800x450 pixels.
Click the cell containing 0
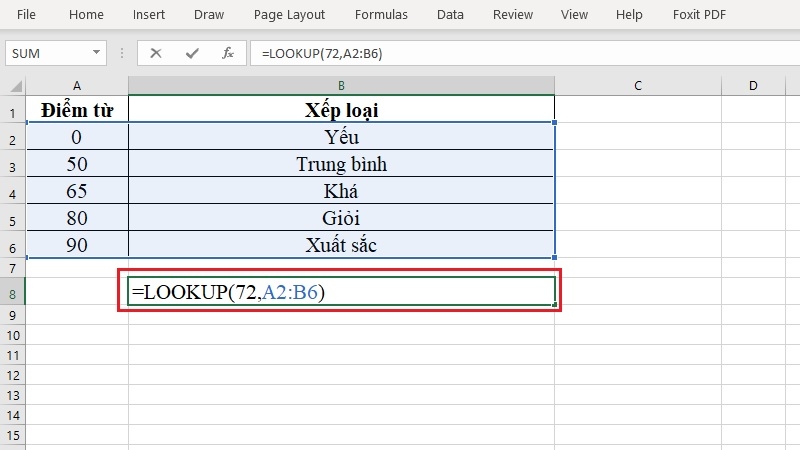(77, 136)
